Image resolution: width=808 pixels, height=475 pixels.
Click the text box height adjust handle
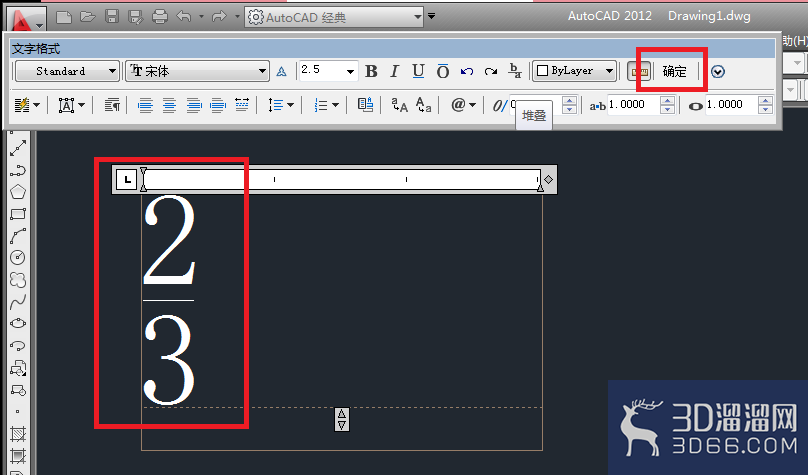[x=342, y=419]
